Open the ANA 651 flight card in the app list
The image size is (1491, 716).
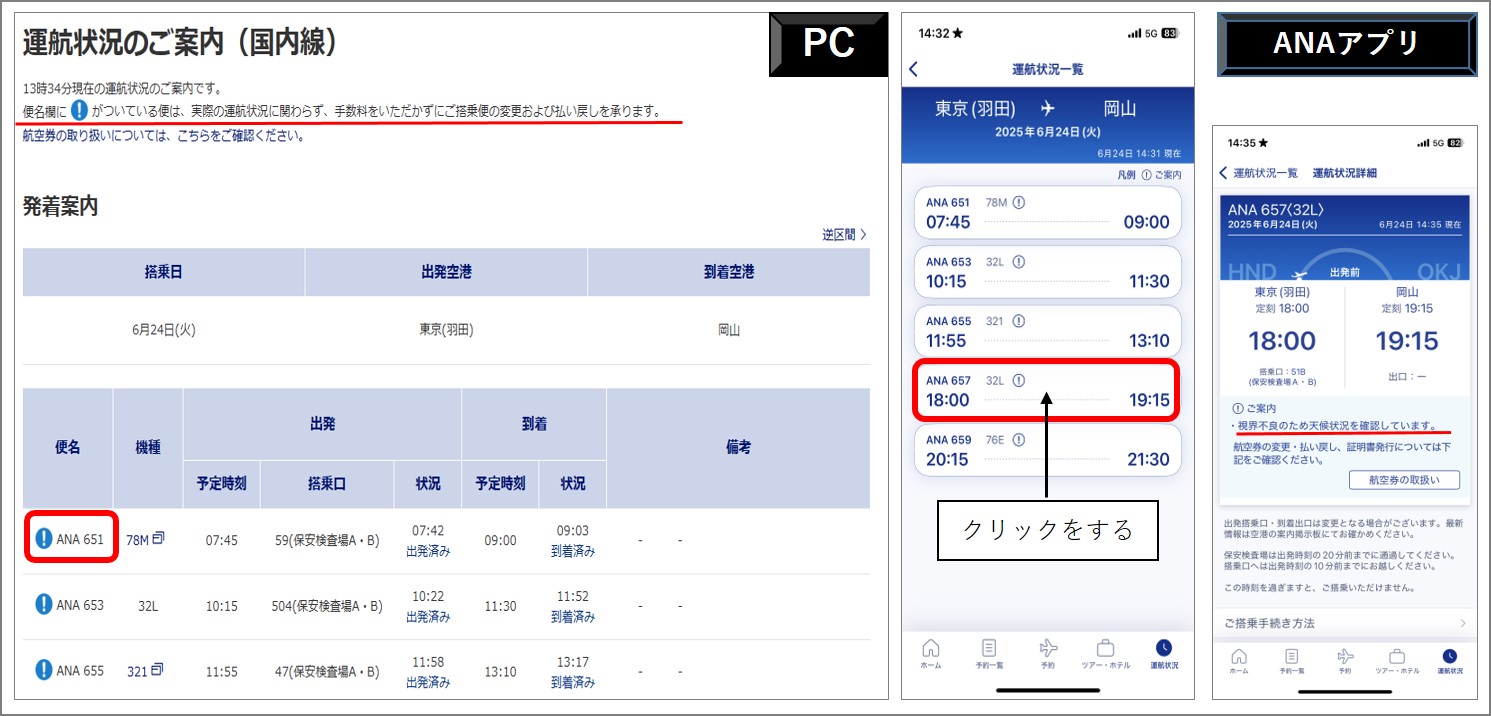(1047, 213)
